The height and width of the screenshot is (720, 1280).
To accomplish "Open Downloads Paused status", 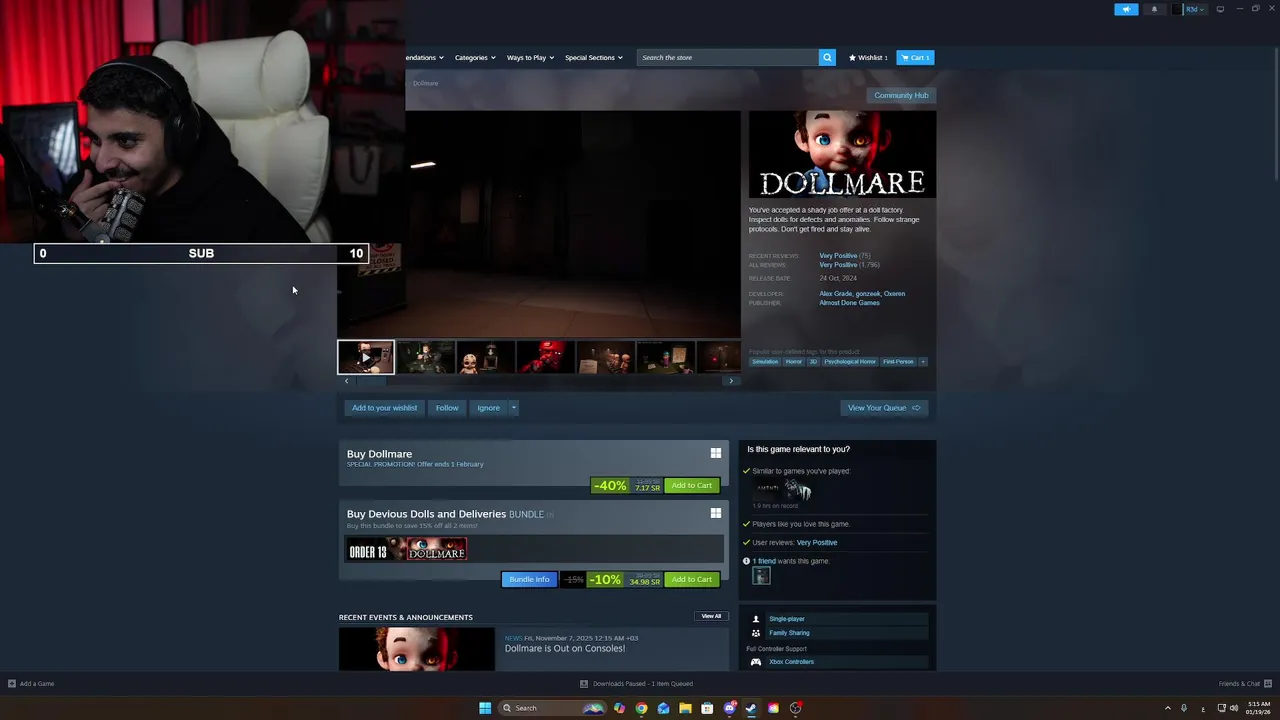I will point(637,684).
